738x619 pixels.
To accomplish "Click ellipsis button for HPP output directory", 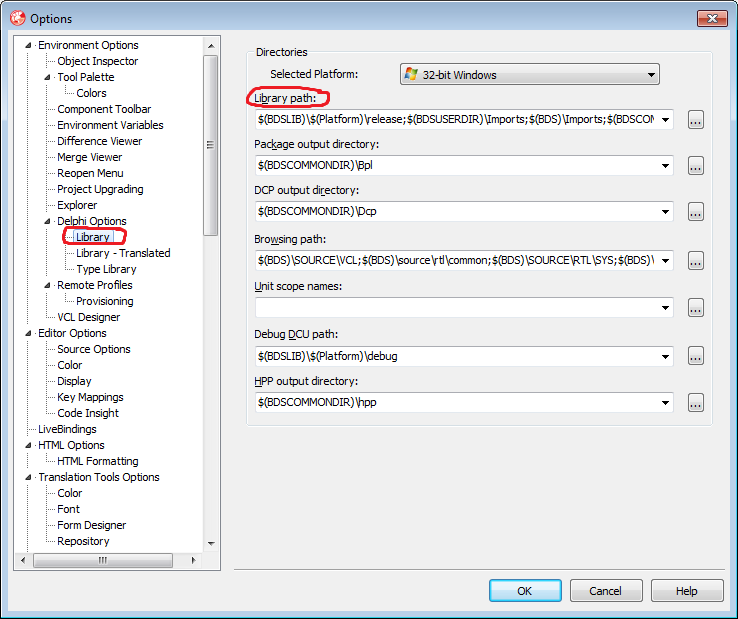I will click(695, 403).
